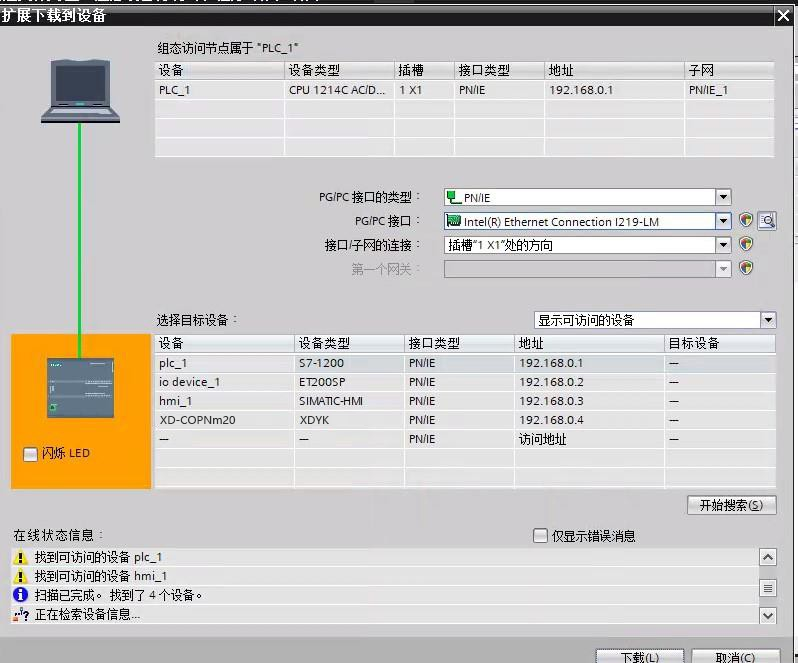Click the PLC device image in orange panel
Screen dimensions: 798x663
80,388
